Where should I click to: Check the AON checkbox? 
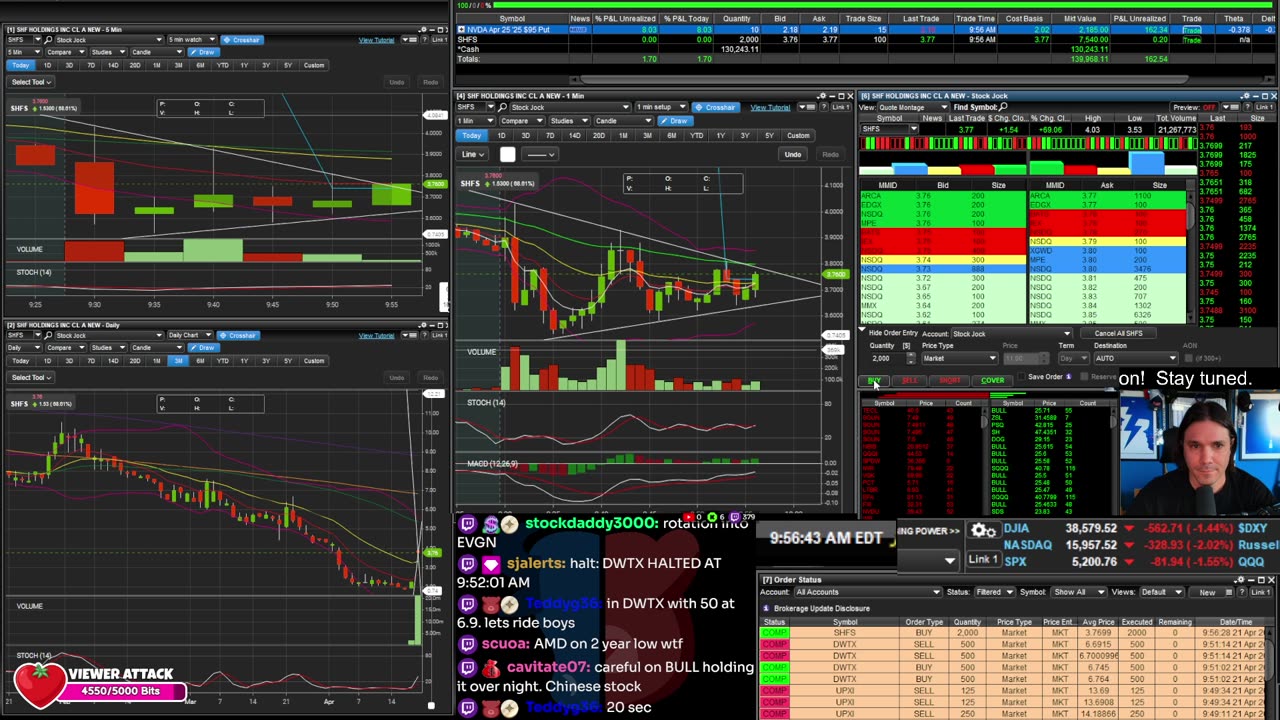click(1189, 356)
